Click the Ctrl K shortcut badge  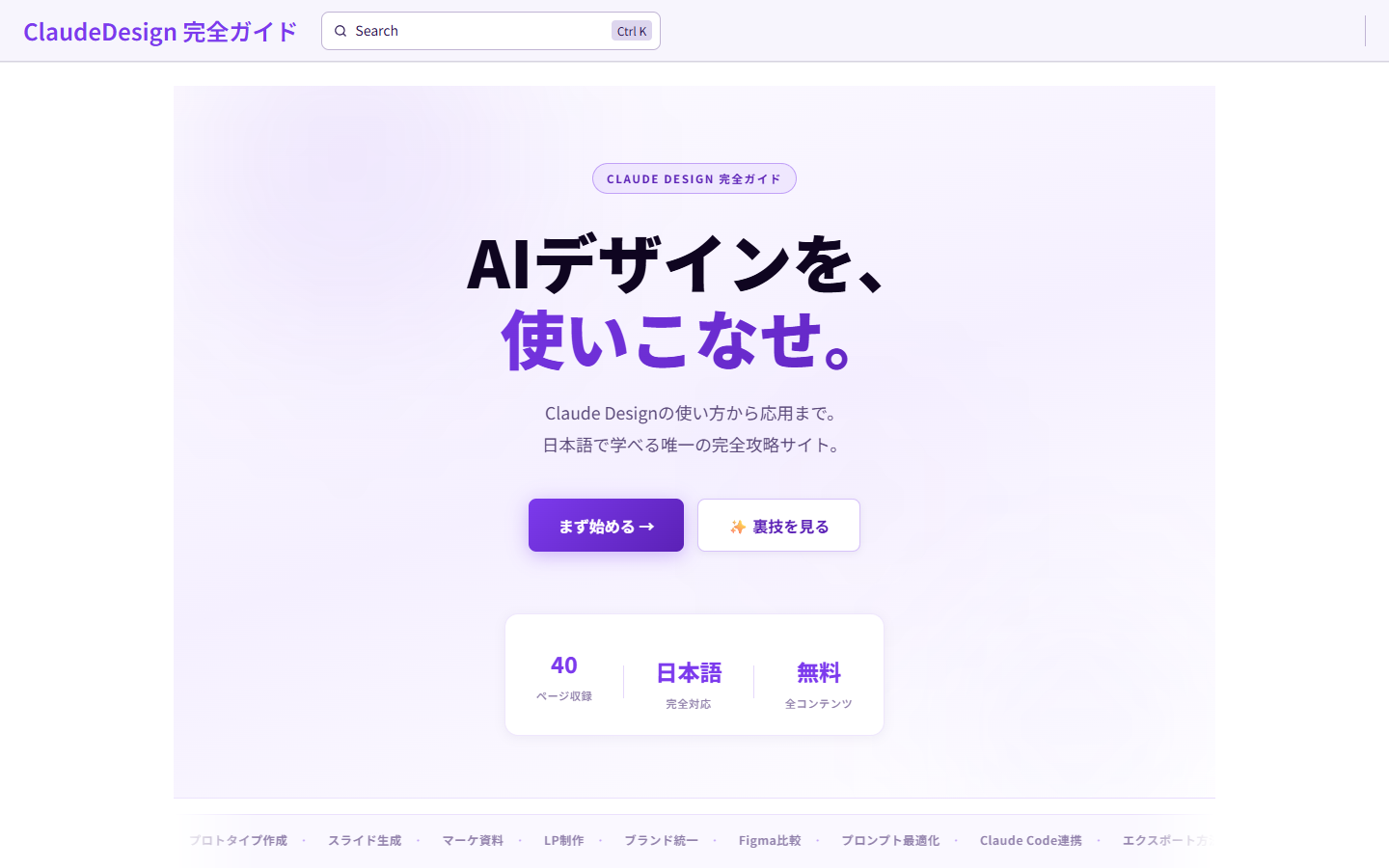click(632, 31)
